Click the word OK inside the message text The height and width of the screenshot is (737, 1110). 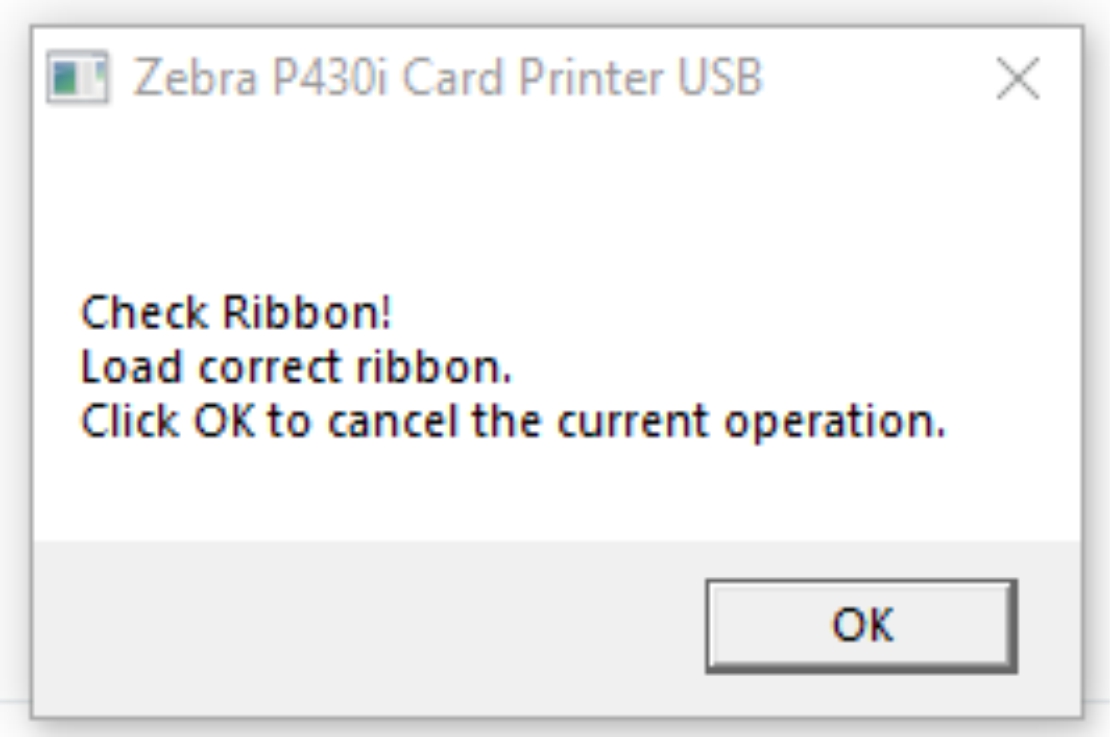(224, 421)
